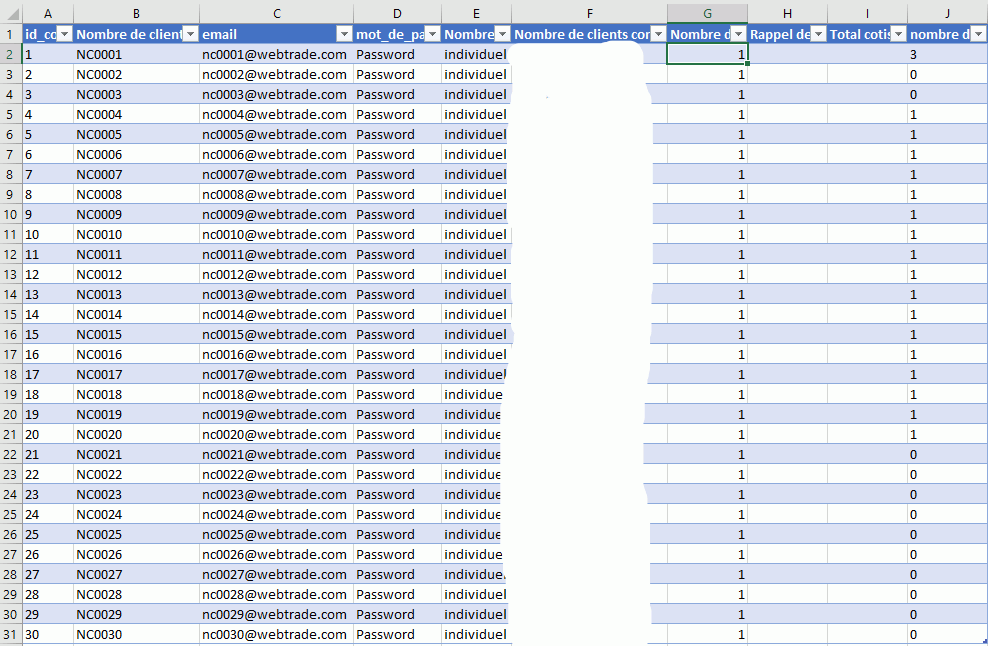Select column G letter header
The height and width of the screenshot is (646, 988).
pos(707,12)
